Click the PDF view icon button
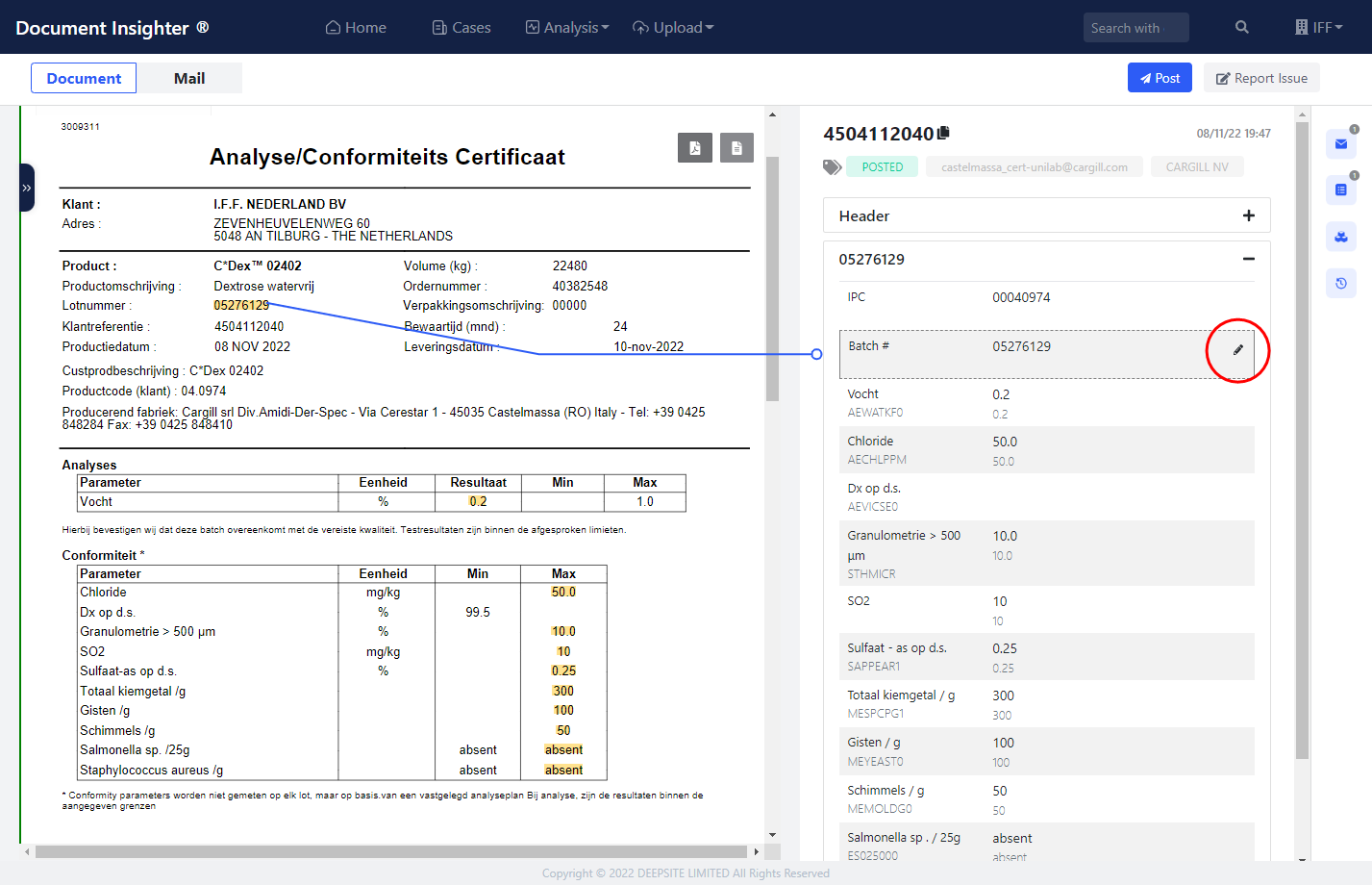 (694, 148)
